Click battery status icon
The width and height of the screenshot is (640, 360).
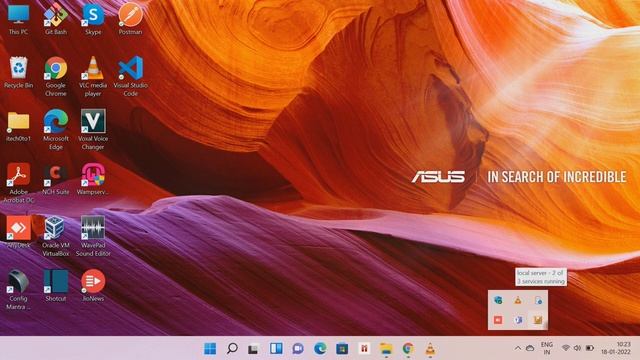click(590, 348)
